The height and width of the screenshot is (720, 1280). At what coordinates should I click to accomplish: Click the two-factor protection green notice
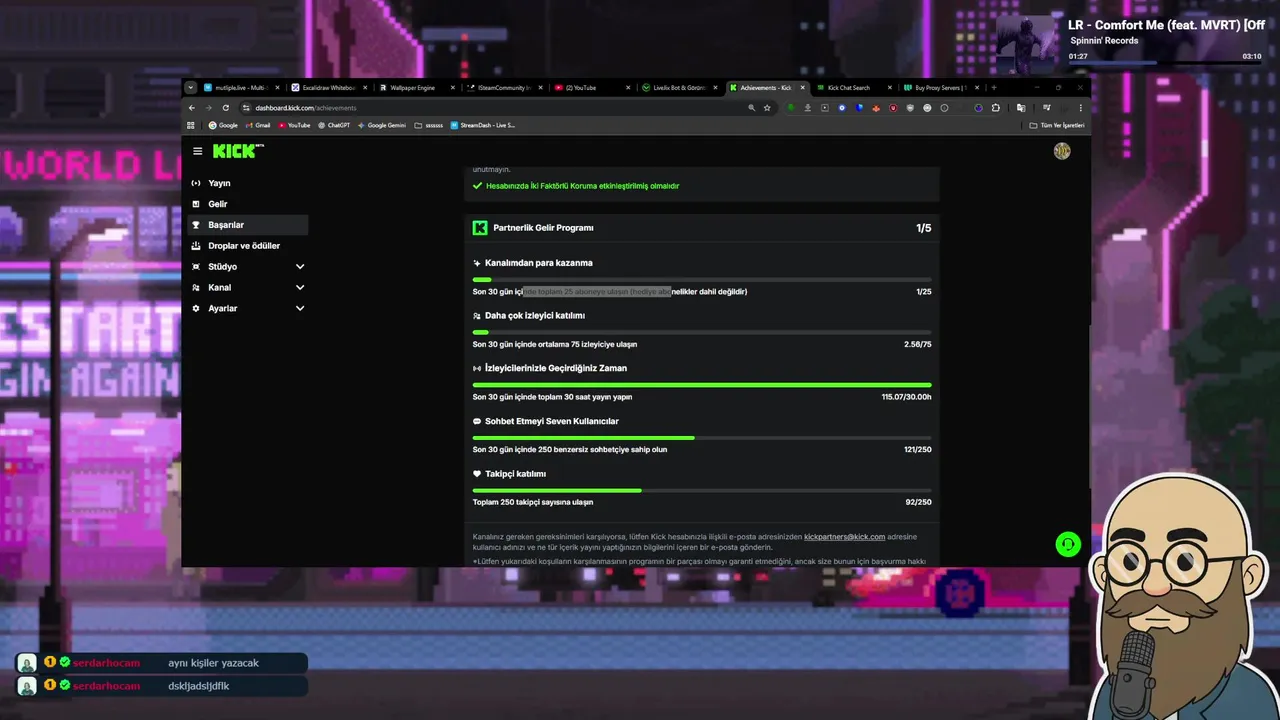tap(576, 186)
